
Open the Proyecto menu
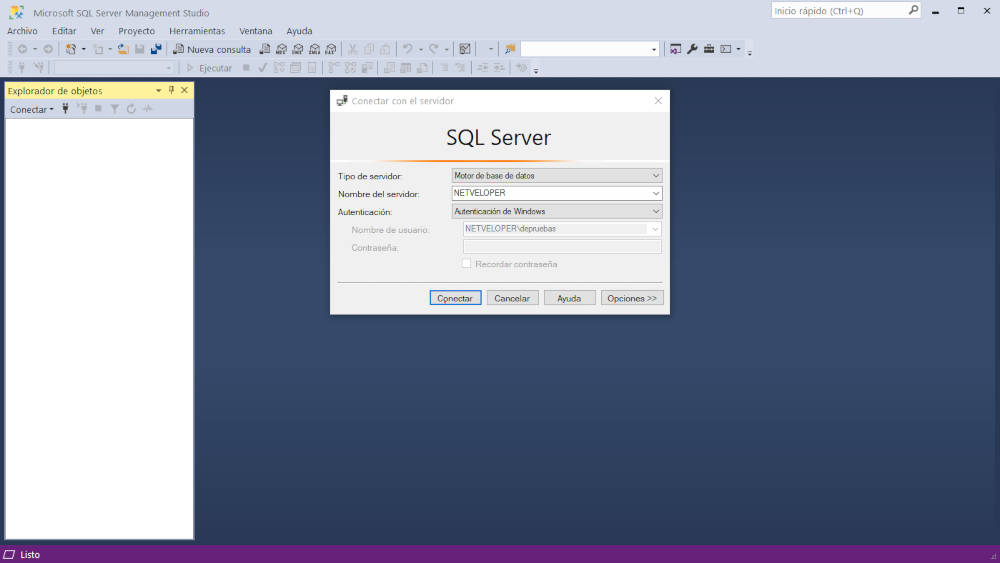click(136, 31)
